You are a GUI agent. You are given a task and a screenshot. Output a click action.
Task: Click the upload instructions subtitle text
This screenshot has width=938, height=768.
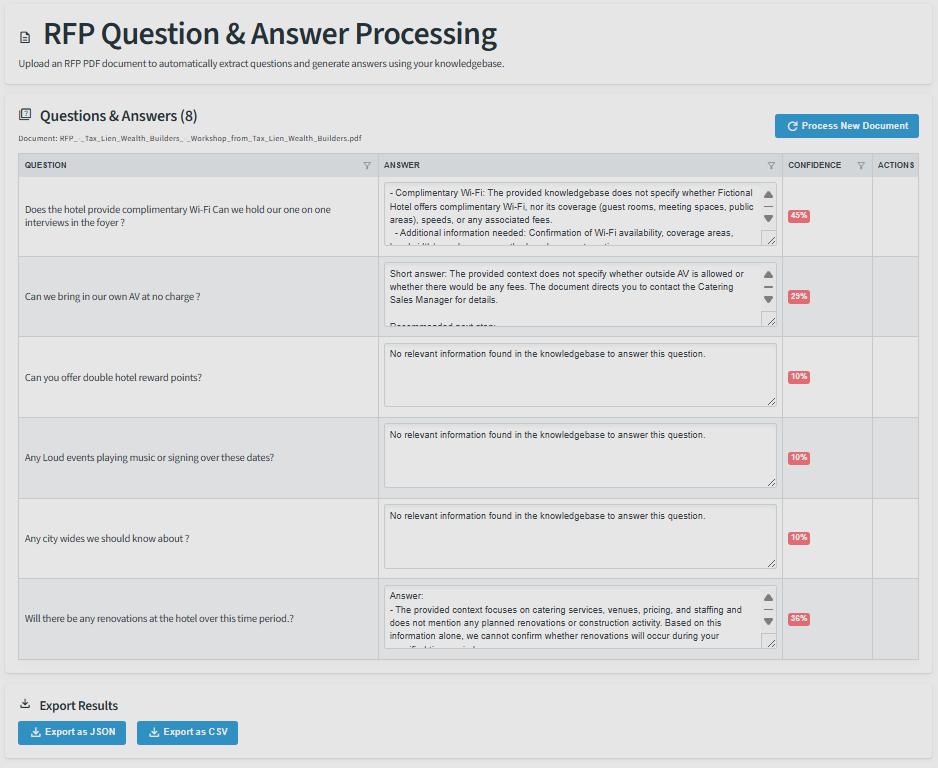coord(261,63)
